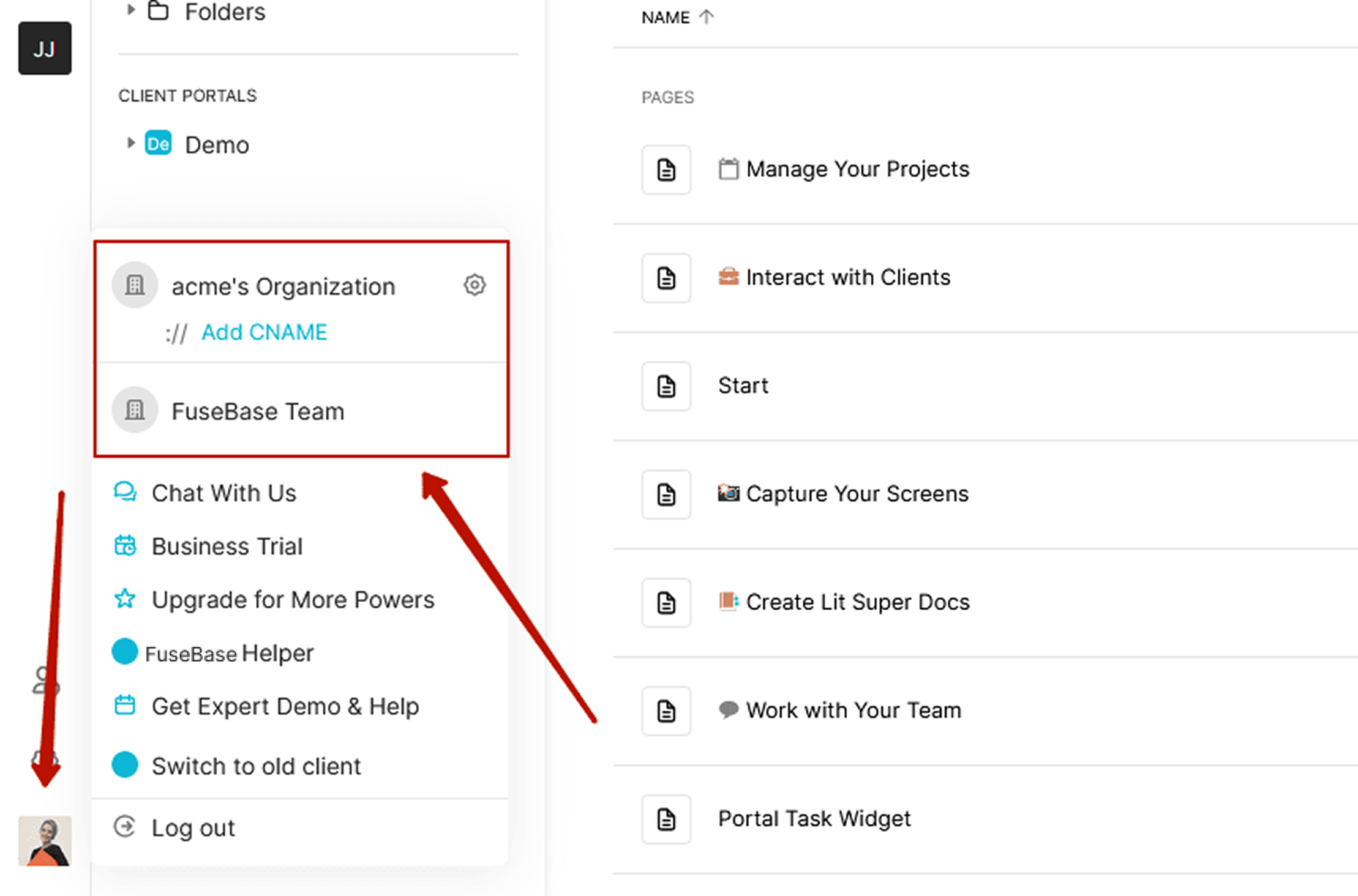Open Create Lit Super Docs page
Viewport: 1358px width, 896px height.
click(x=857, y=602)
